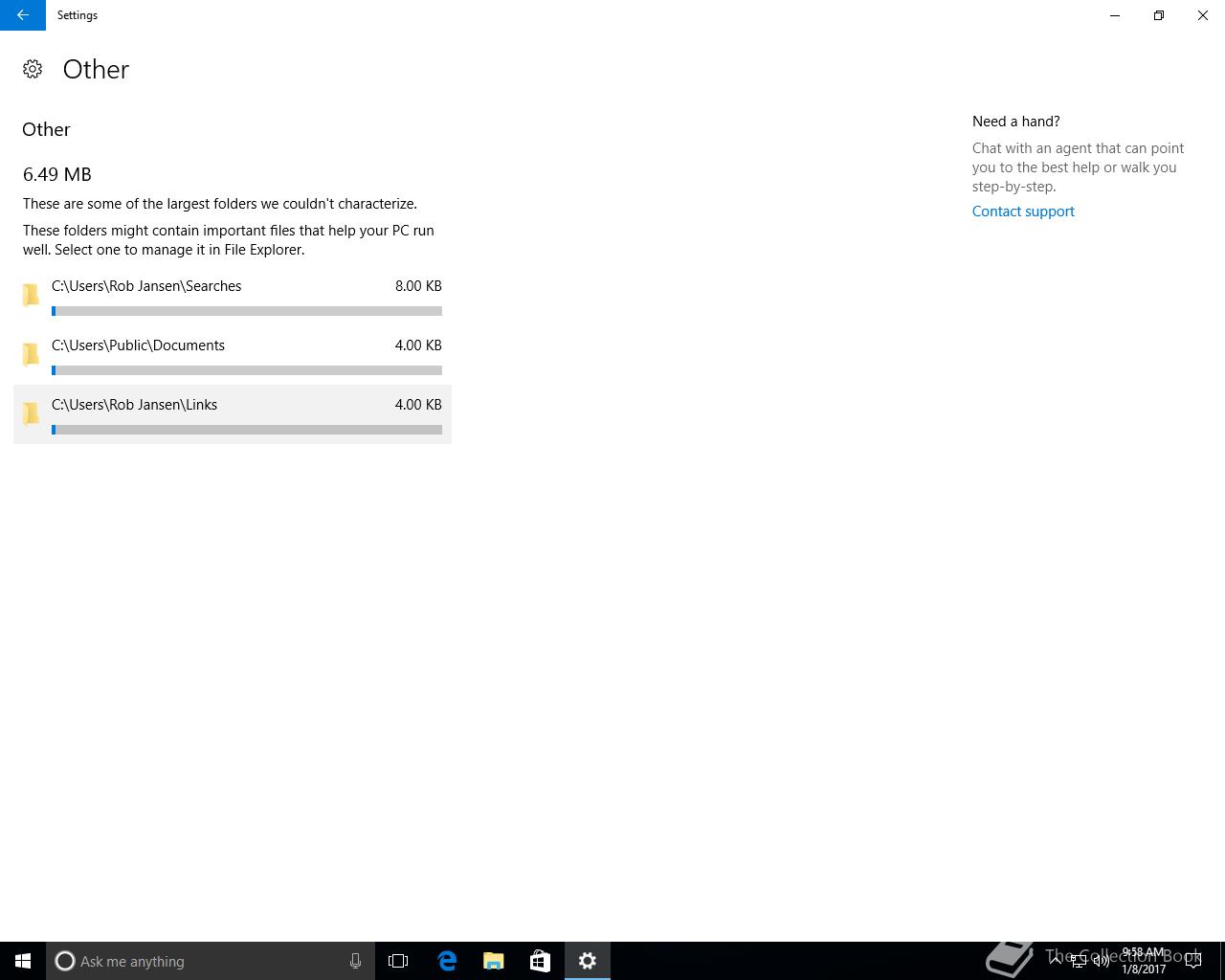The height and width of the screenshot is (980, 1225).
Task: Open Task View from the taskbar
Action: point(398,961)
